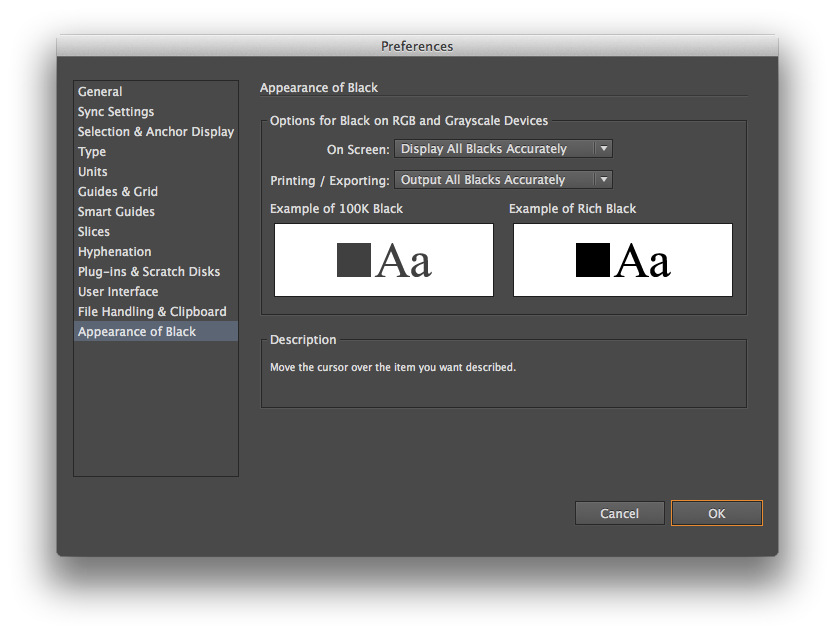Select Hyphenation settings
Image resolution: width=835 pixels, height=635 pixels.
pos(113,251)
